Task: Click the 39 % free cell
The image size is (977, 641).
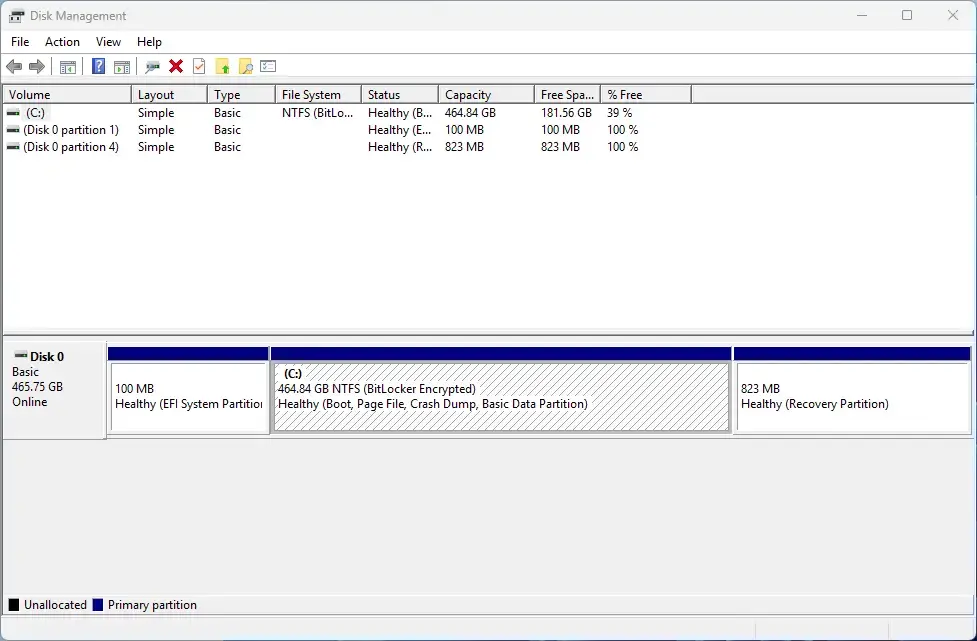Action: click(x=620, y=113)
